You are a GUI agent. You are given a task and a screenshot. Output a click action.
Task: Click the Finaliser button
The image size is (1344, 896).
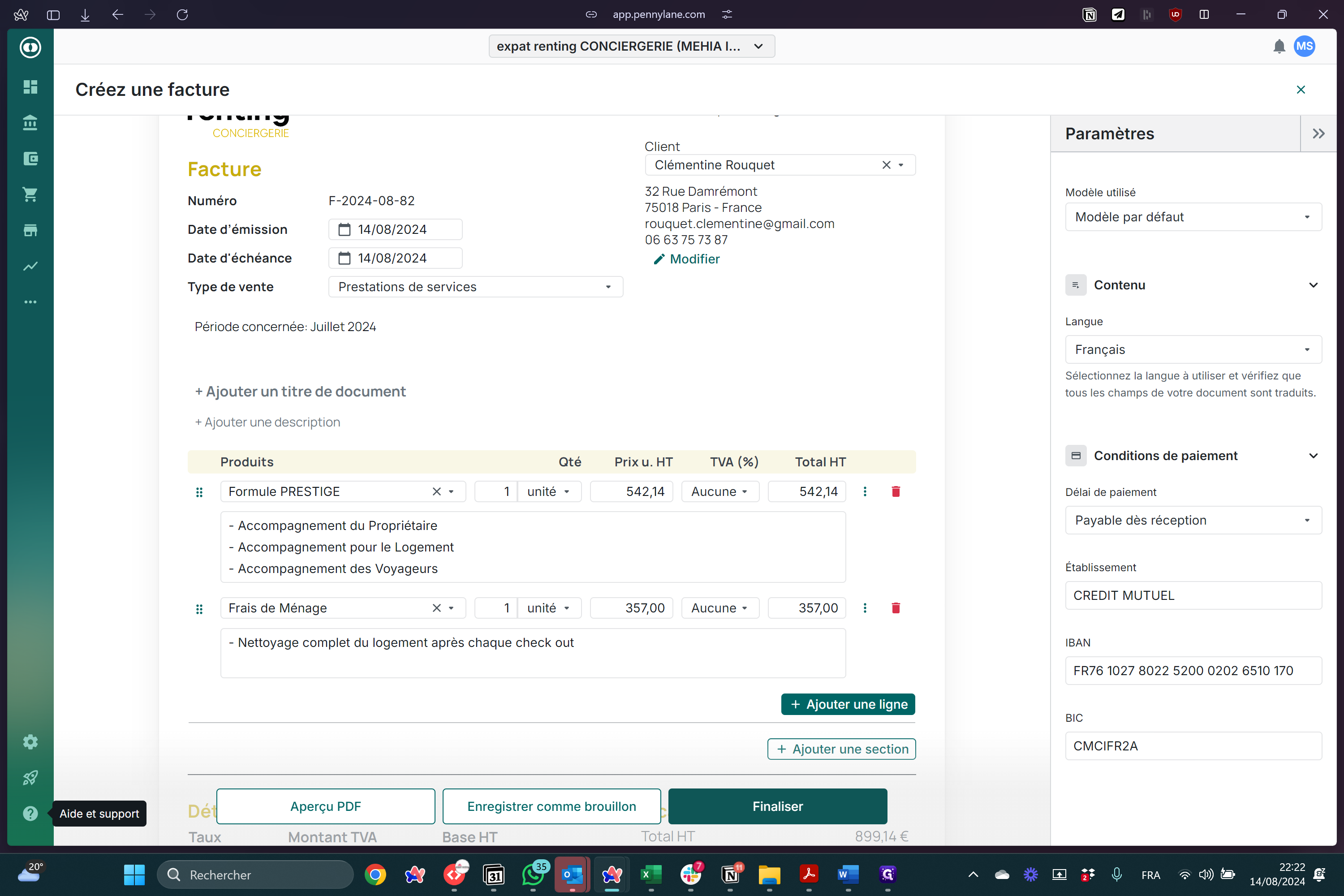click(778, 806)
